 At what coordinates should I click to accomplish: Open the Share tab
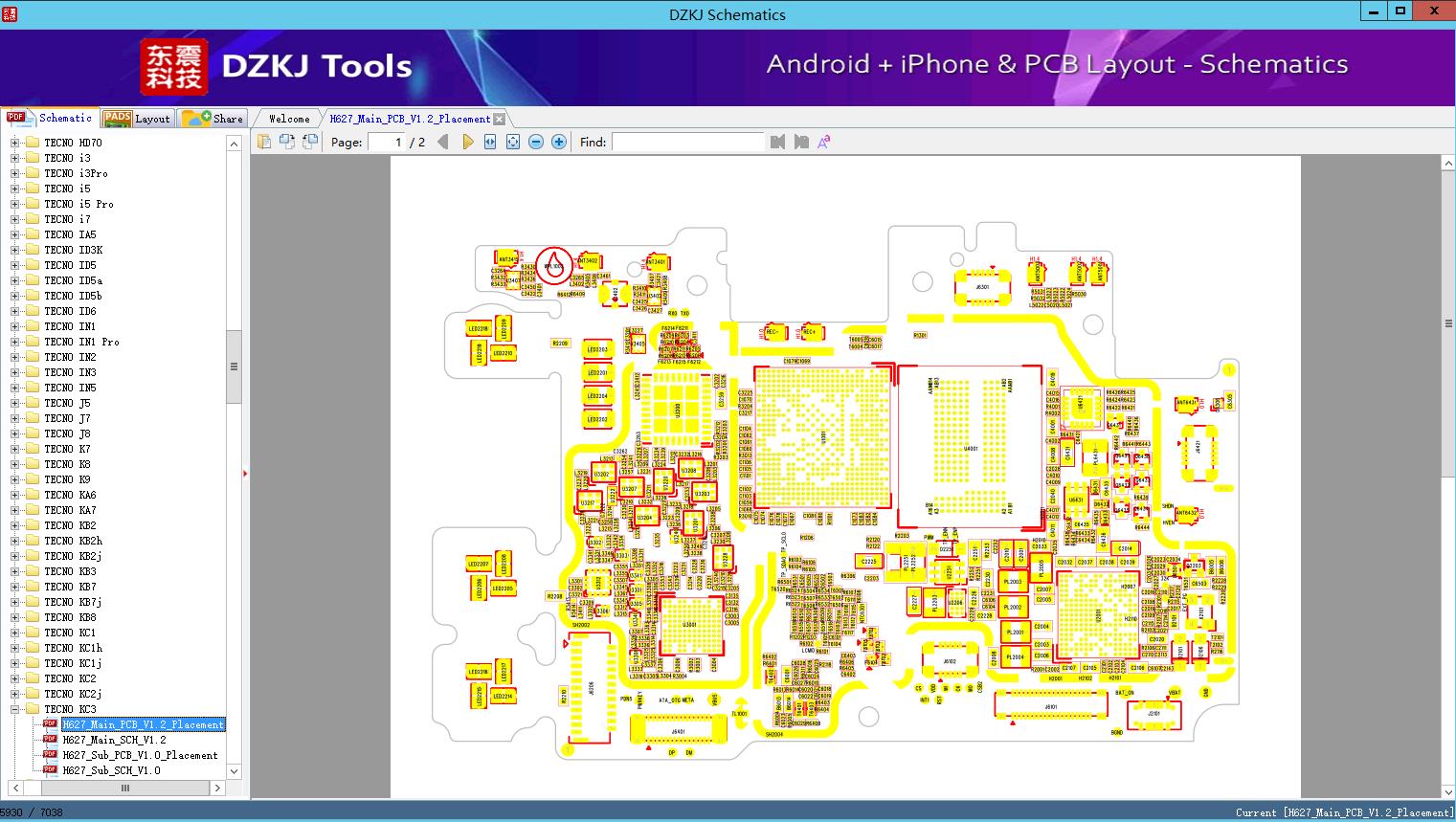[x=213, y=118]
